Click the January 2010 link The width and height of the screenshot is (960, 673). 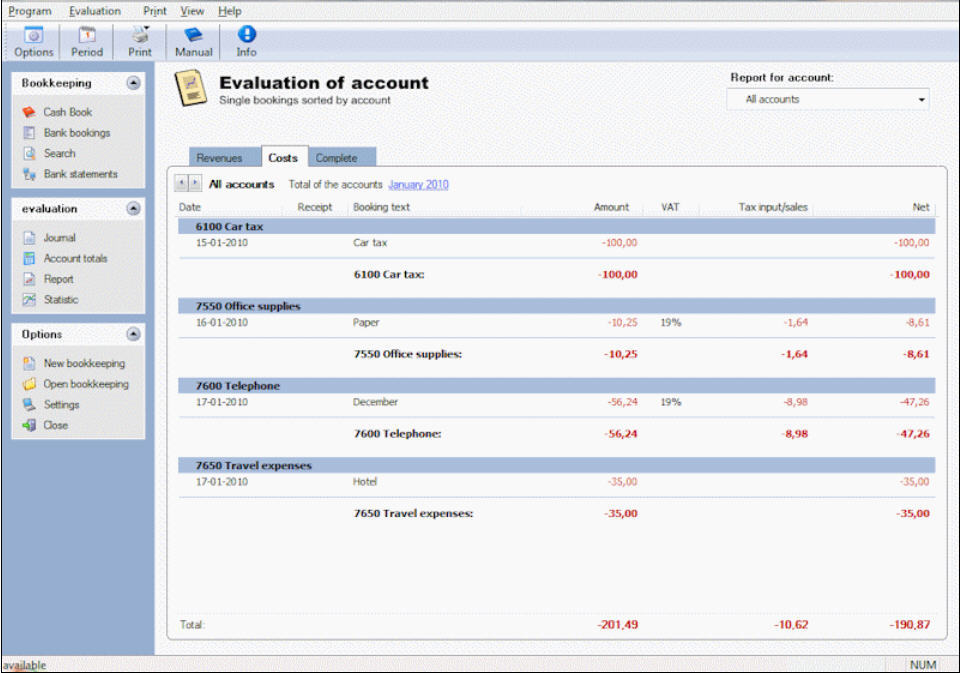pyautogui.click(x=418, y=184)
